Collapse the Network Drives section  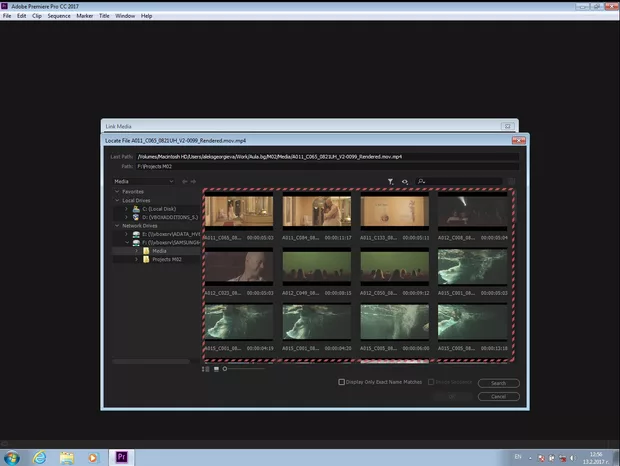117,225
